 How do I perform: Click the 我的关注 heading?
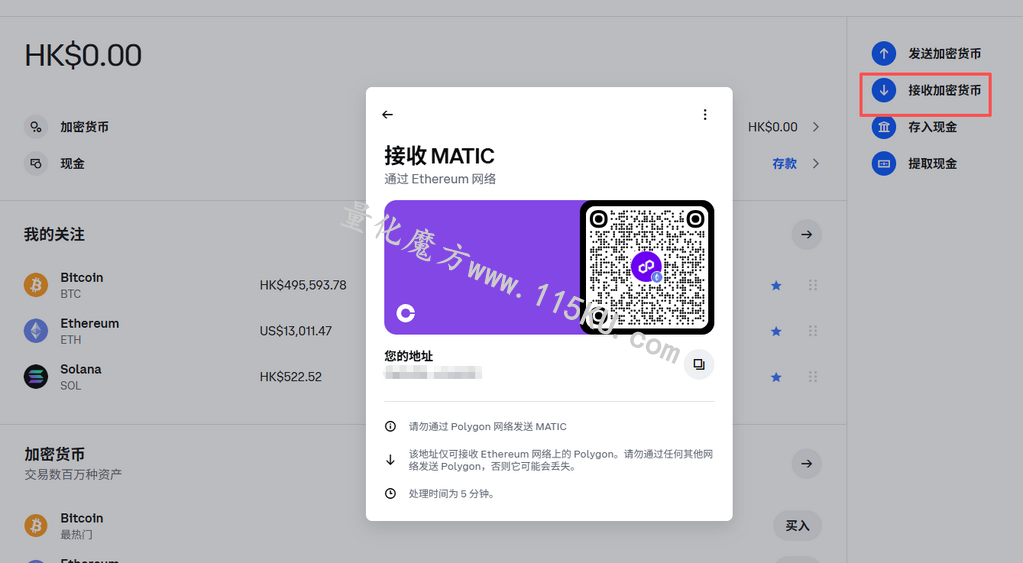tap(54, 234)
